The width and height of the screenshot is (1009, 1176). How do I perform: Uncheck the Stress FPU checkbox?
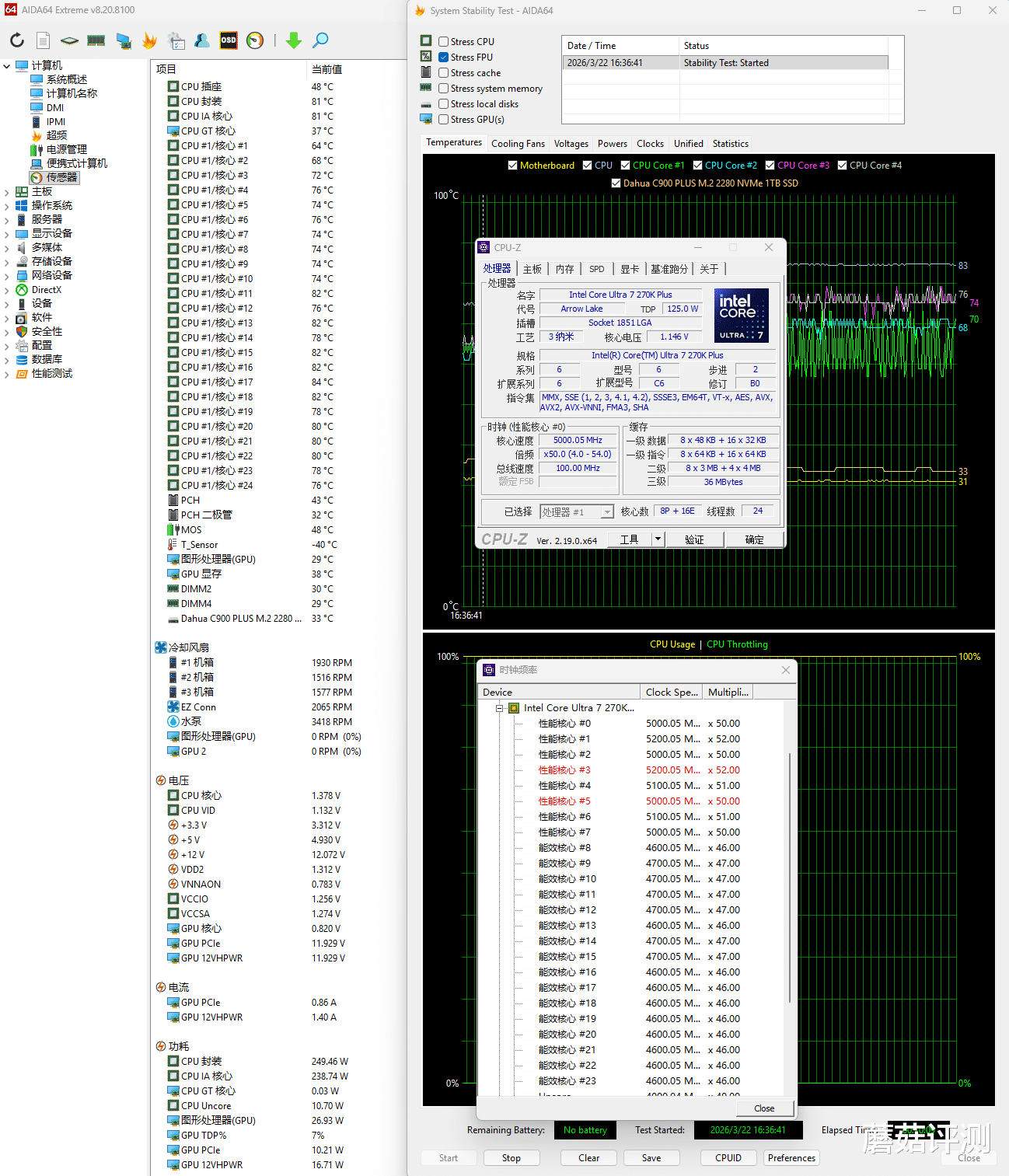pos(443,58)
